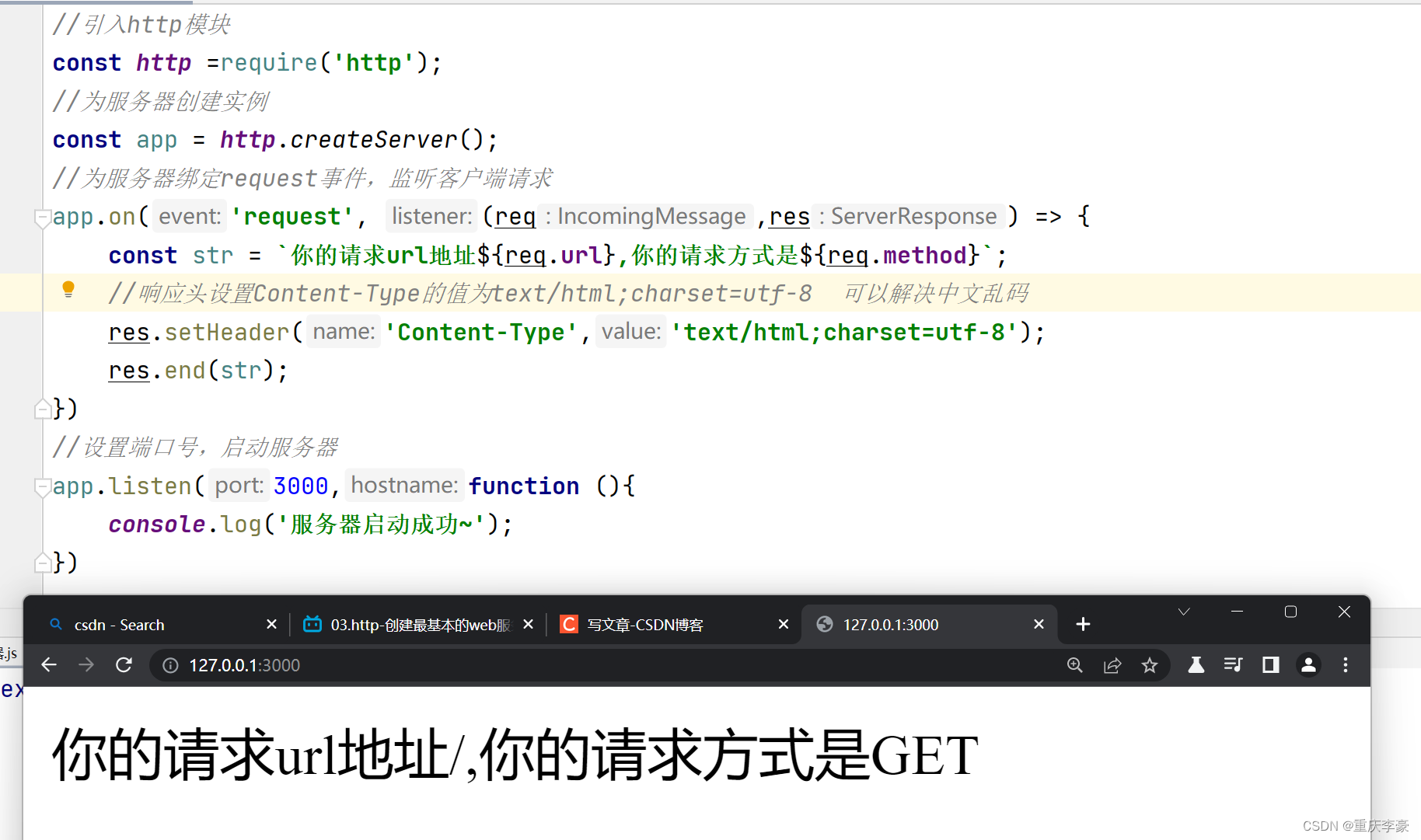The width and height of the screenshot is (1421, 840).
Task: Close the csdn - Search tab
Action: (x=271, y=624)
